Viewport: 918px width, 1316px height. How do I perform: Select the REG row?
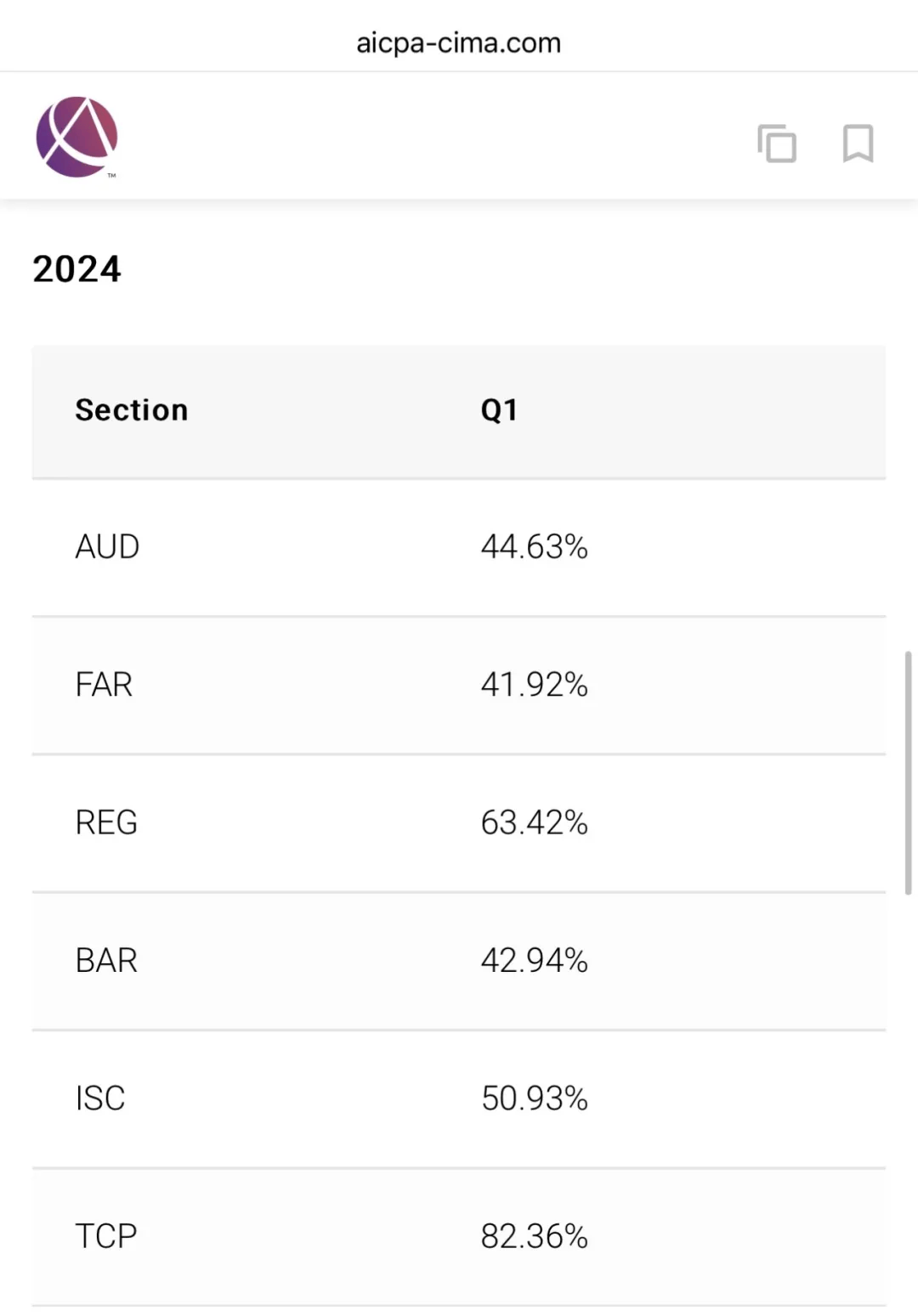point(105,822)
